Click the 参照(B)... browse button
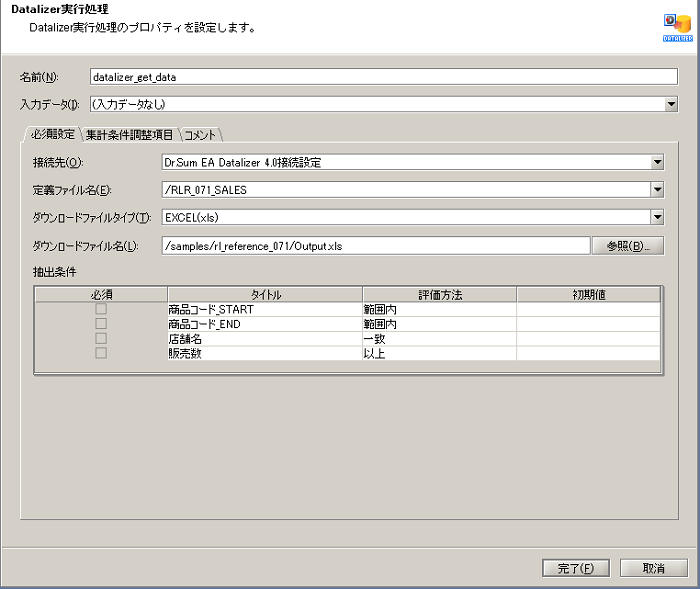 628,245
